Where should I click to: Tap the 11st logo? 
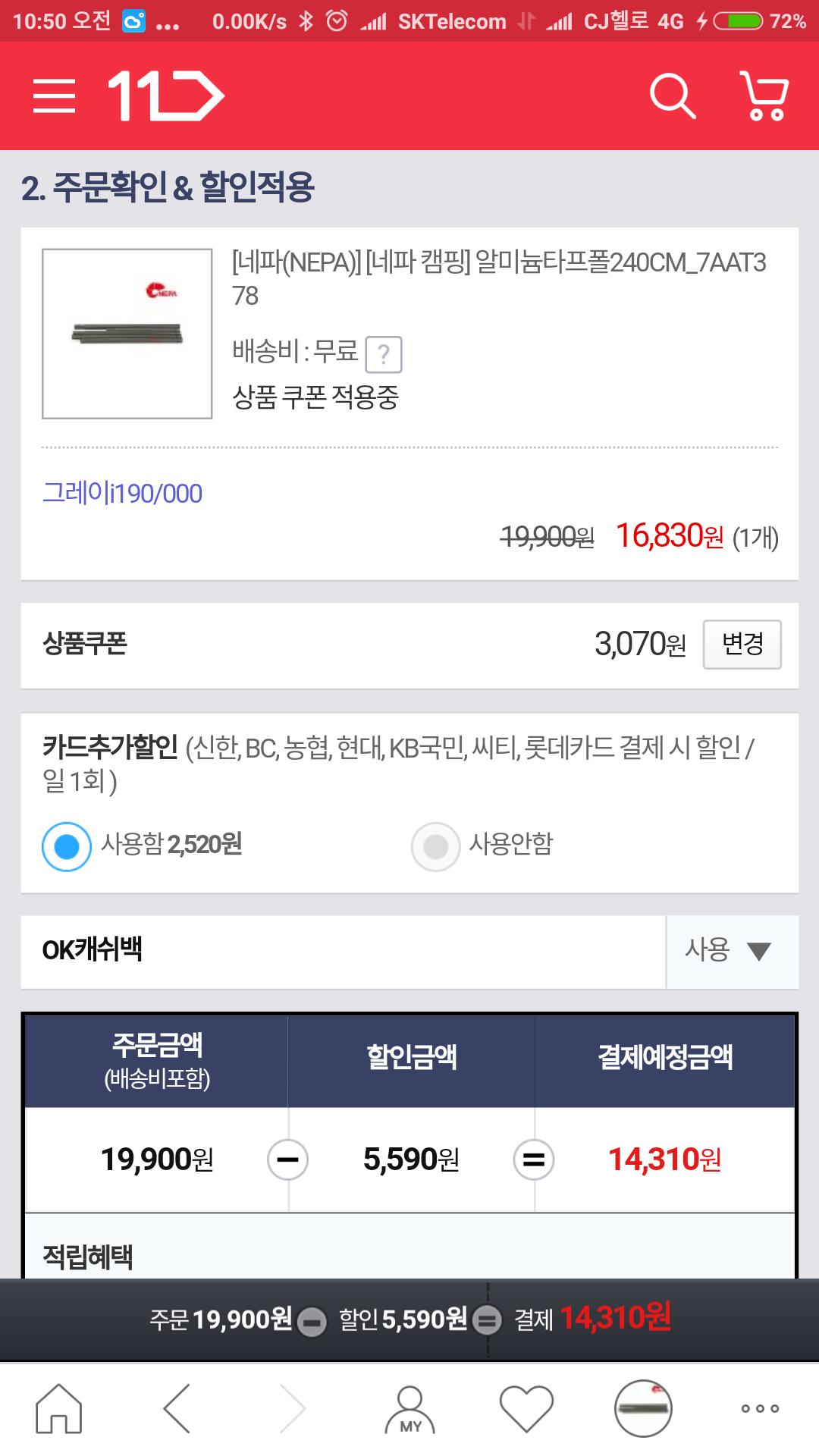point(166,96)
